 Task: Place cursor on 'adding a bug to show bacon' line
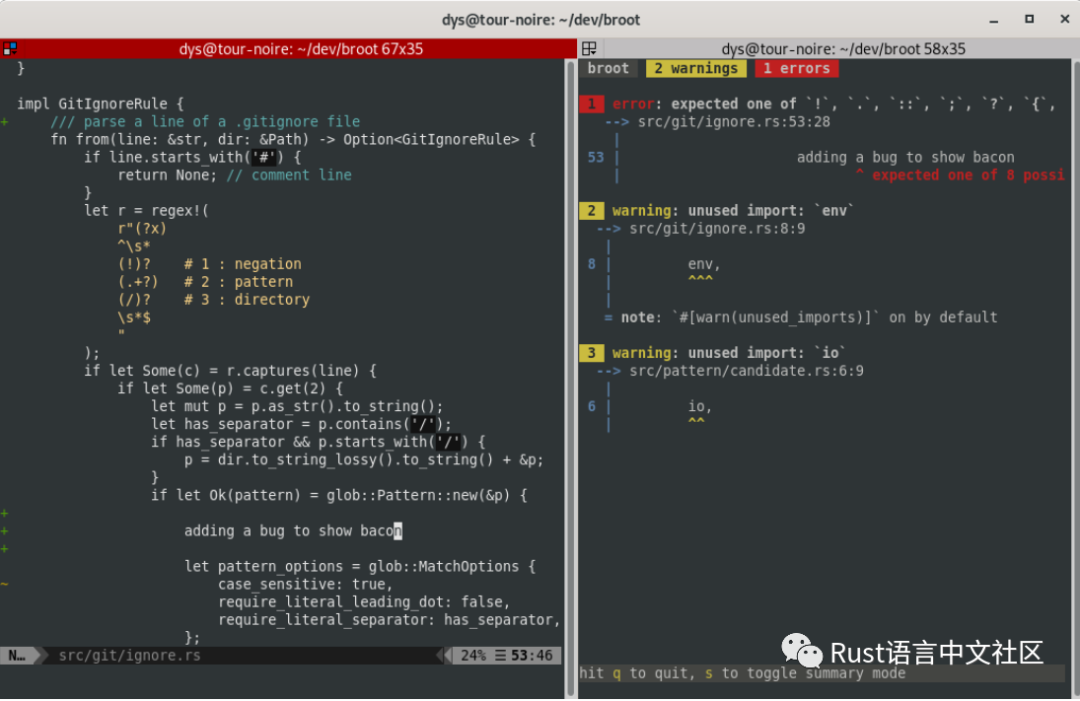coord(293,531)
